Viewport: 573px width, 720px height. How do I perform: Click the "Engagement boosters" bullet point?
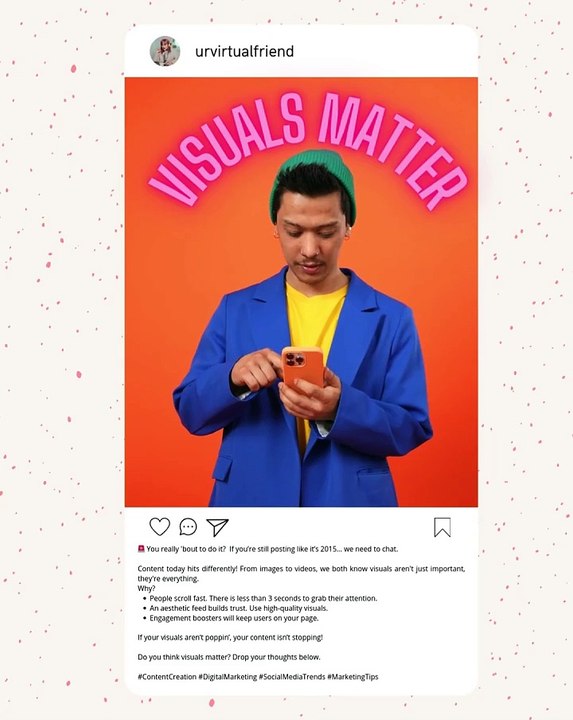234,618
